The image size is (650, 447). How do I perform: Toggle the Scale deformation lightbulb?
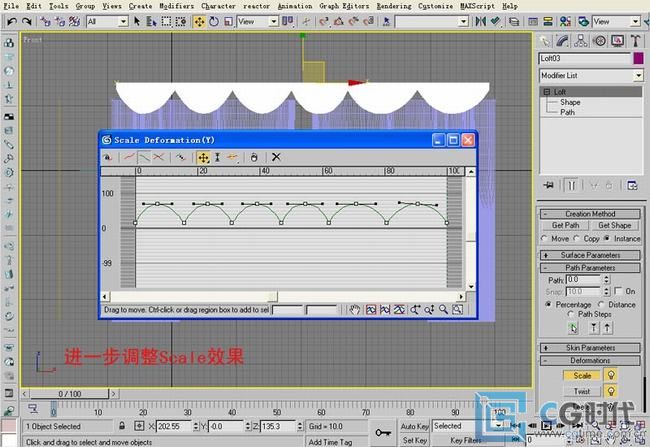point(611,375)
